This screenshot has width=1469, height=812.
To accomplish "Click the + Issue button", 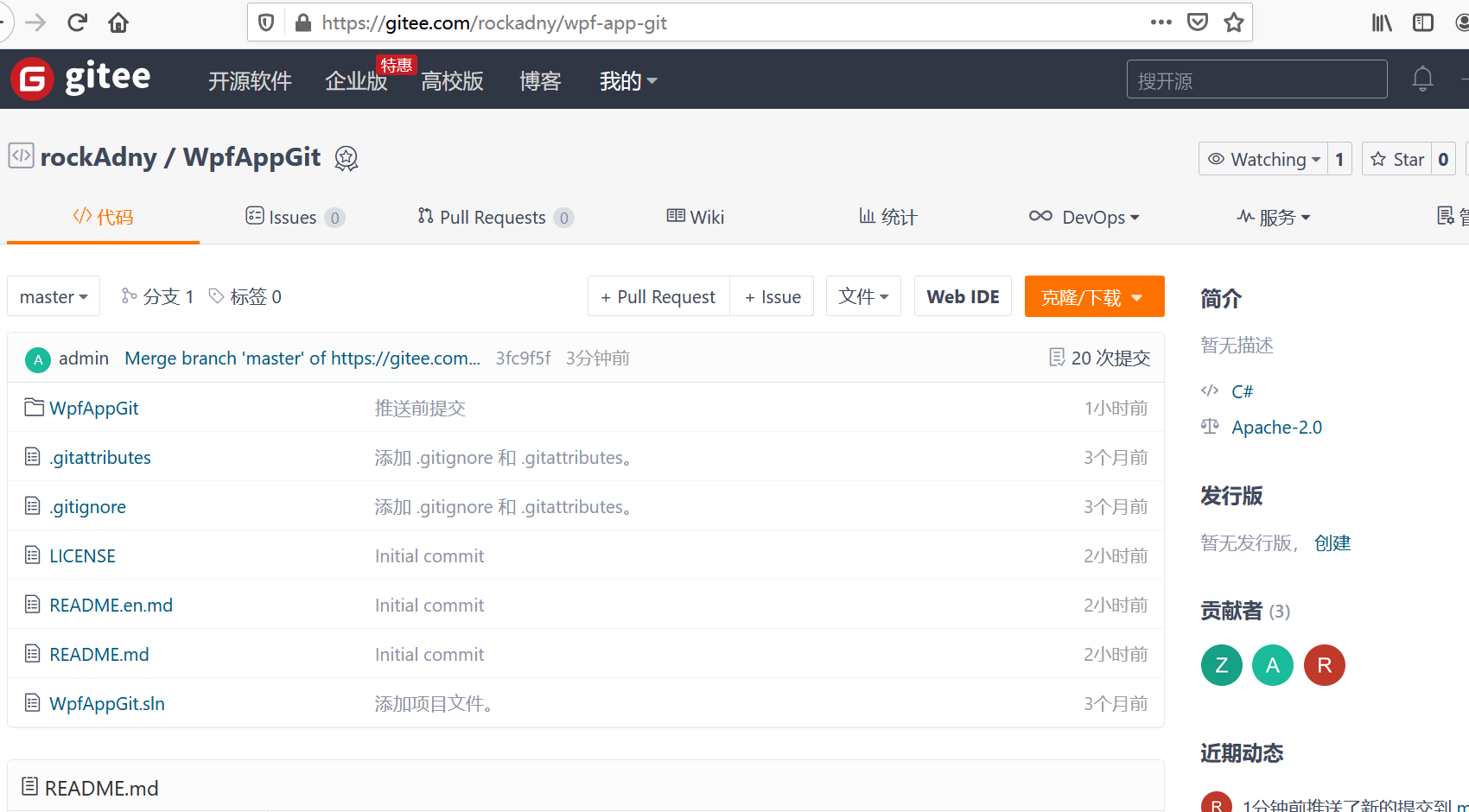I will 773,296.
